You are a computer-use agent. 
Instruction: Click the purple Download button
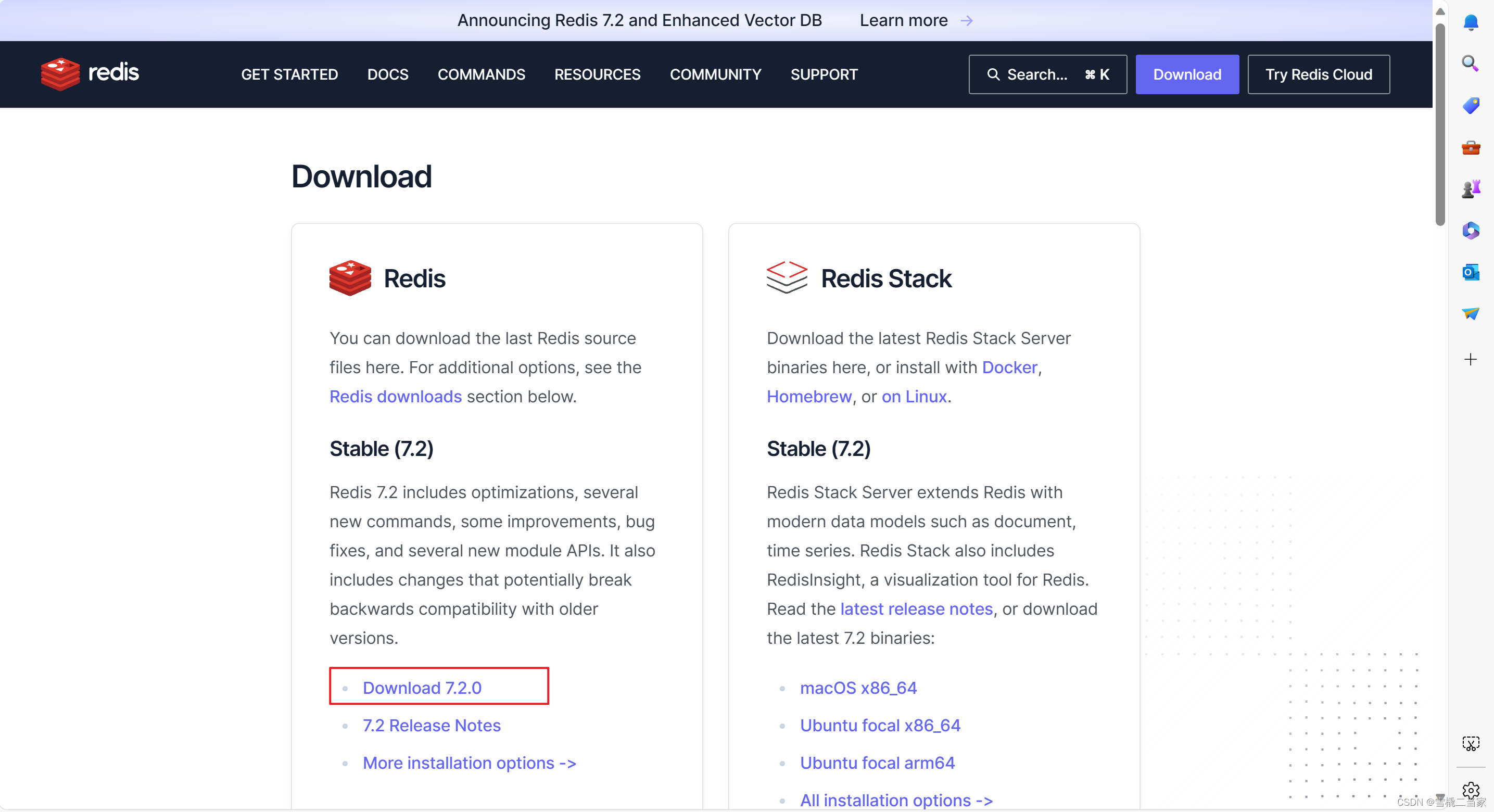coord(1187,74)
